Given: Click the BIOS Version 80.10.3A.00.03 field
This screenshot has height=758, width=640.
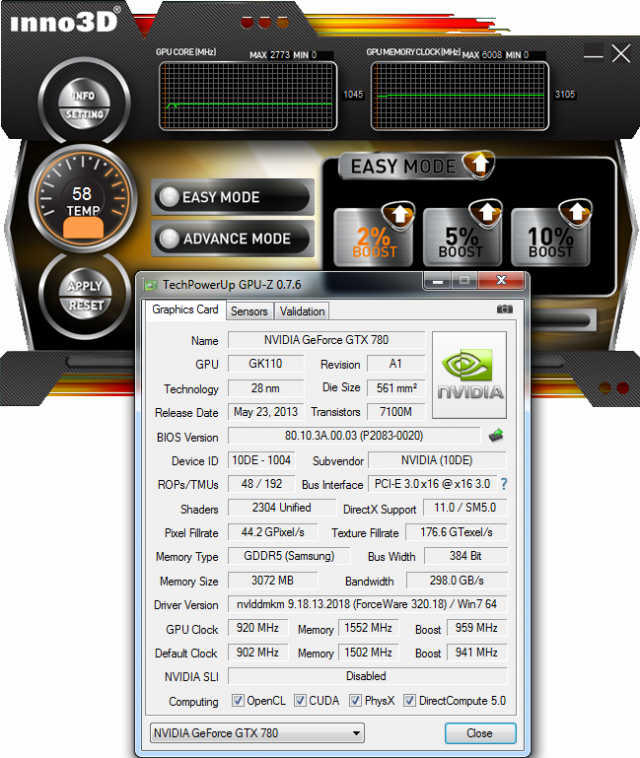Looking at the screenshot, I should click(354, 436).
